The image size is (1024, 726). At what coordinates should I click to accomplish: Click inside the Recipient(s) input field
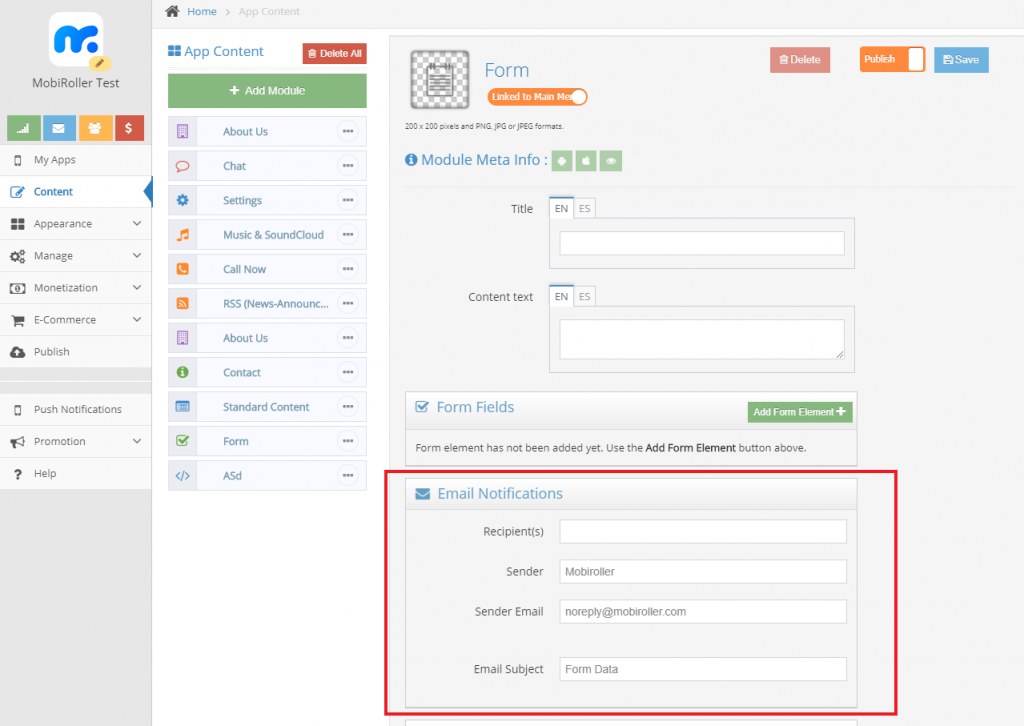[702, 531]
